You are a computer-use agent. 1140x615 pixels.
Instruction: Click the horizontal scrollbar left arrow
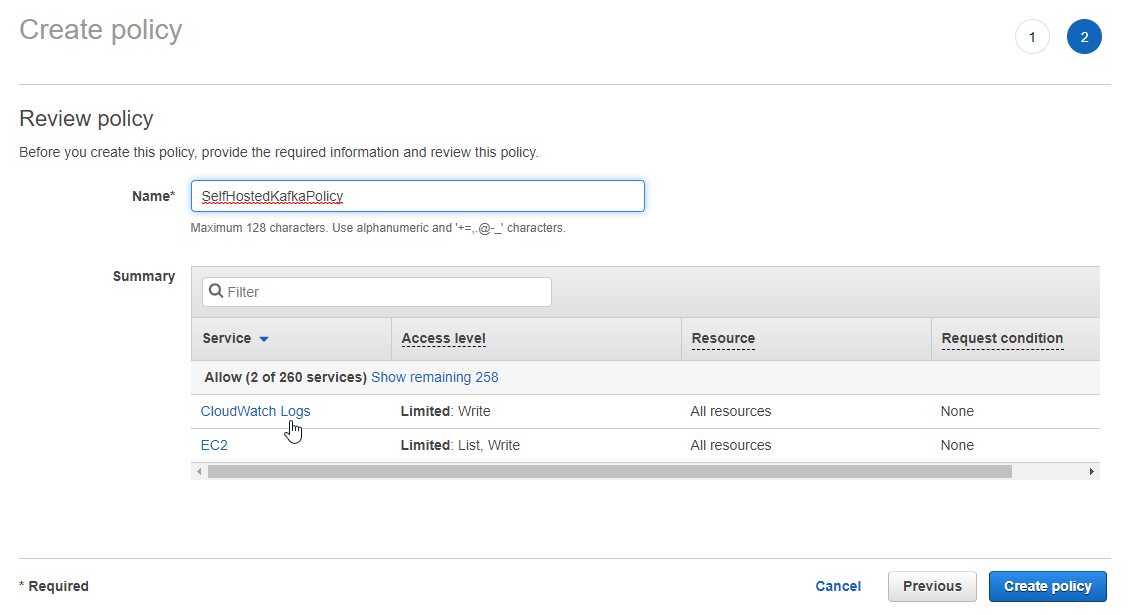[199, 472]
